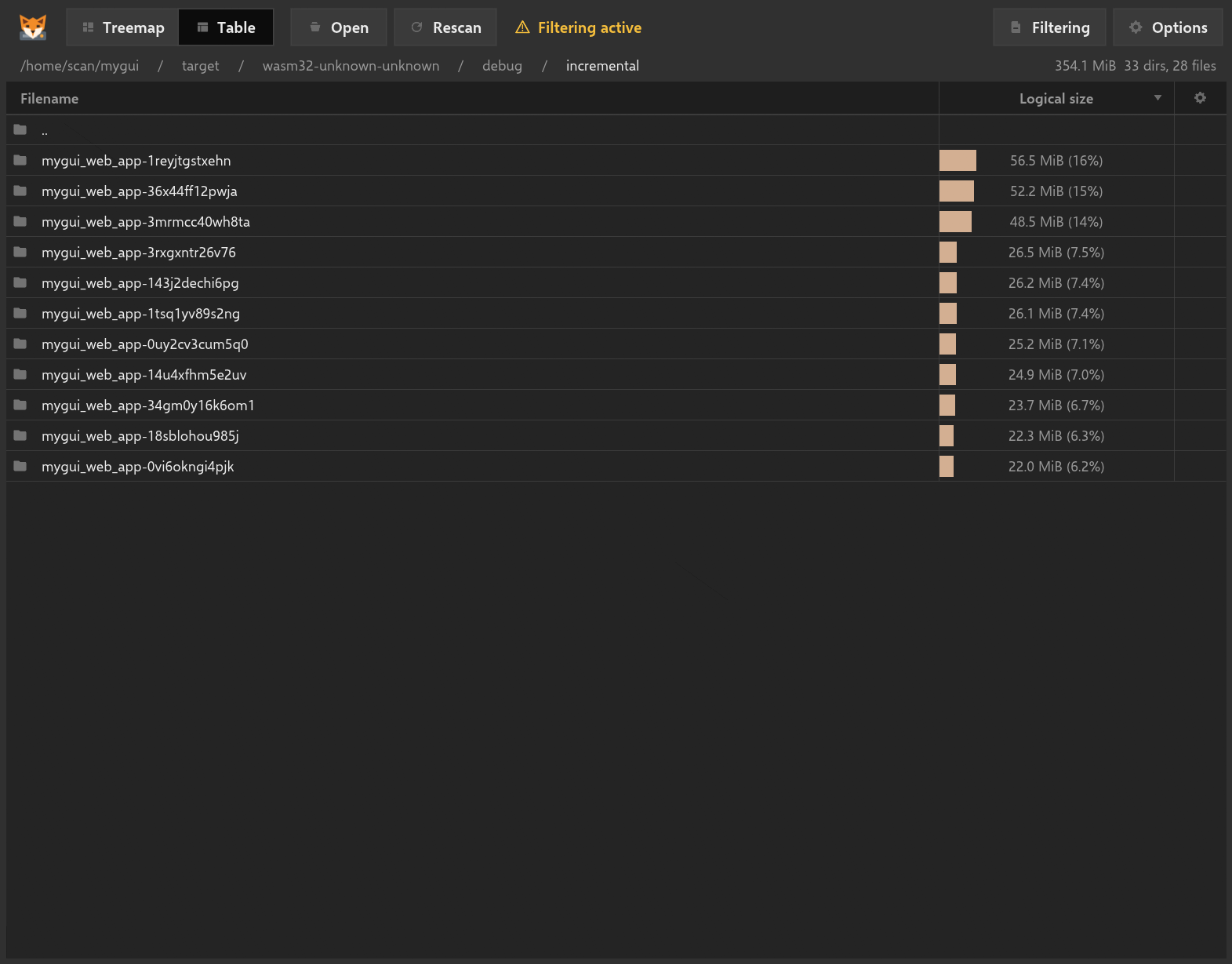Go to wasm32-unknown-unknown breadcrumb
Viewport: 1232px width, 964px height.
point(351,66)
